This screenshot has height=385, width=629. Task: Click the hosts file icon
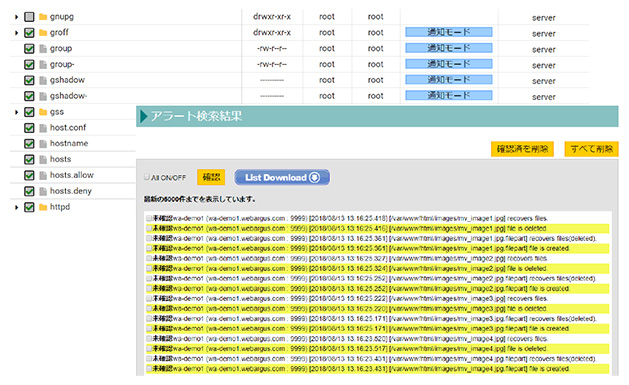point(43,160)
